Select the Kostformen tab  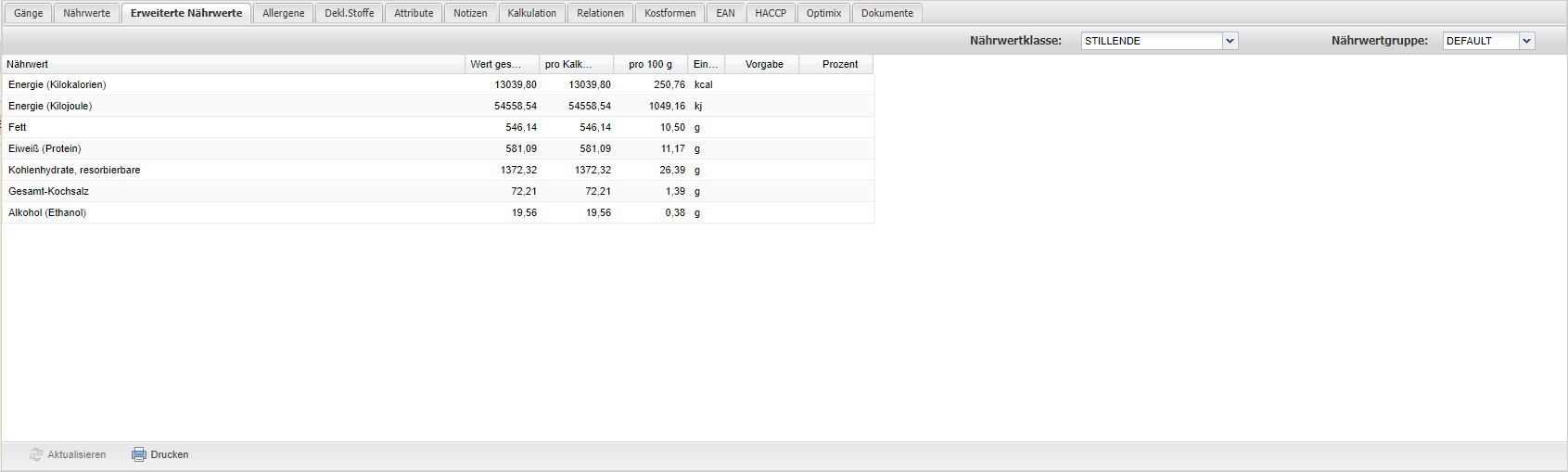tap(669, 13)
